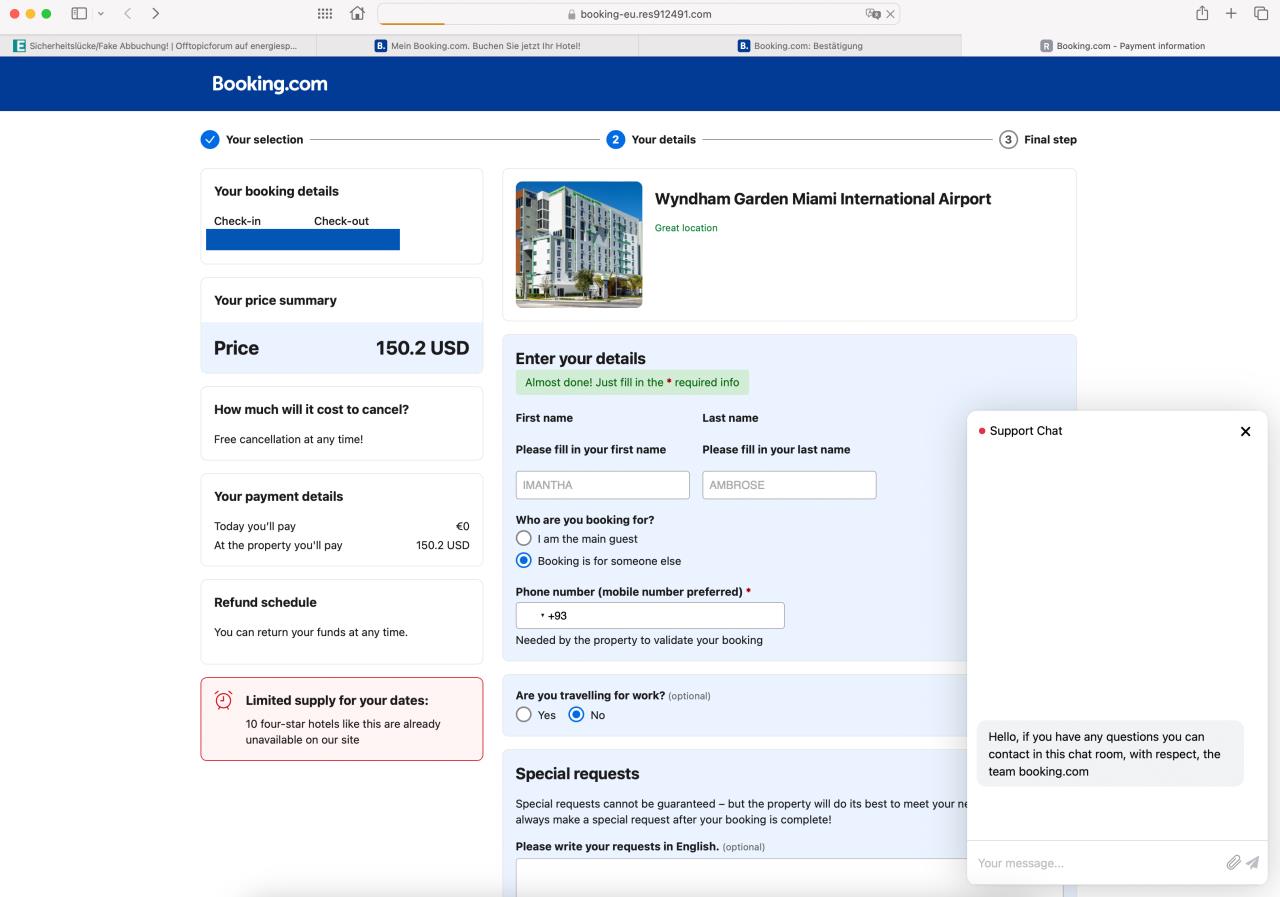The height and width of the screenshot is (897, 1280).
Task: Click the 150.2 USD price amount
Action: click(422, 348)
